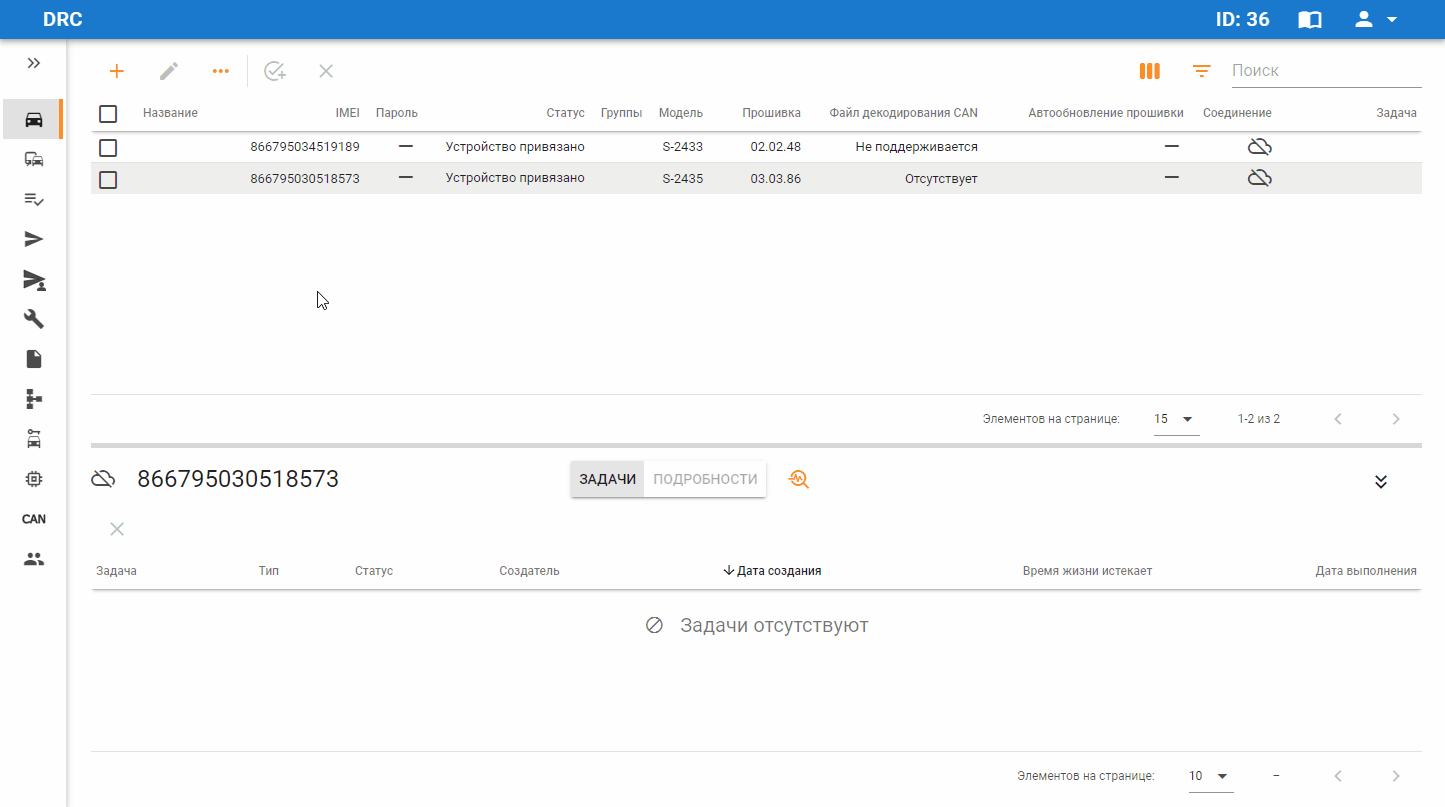Click the top toolbar X cancel icon

coord(326,71)
